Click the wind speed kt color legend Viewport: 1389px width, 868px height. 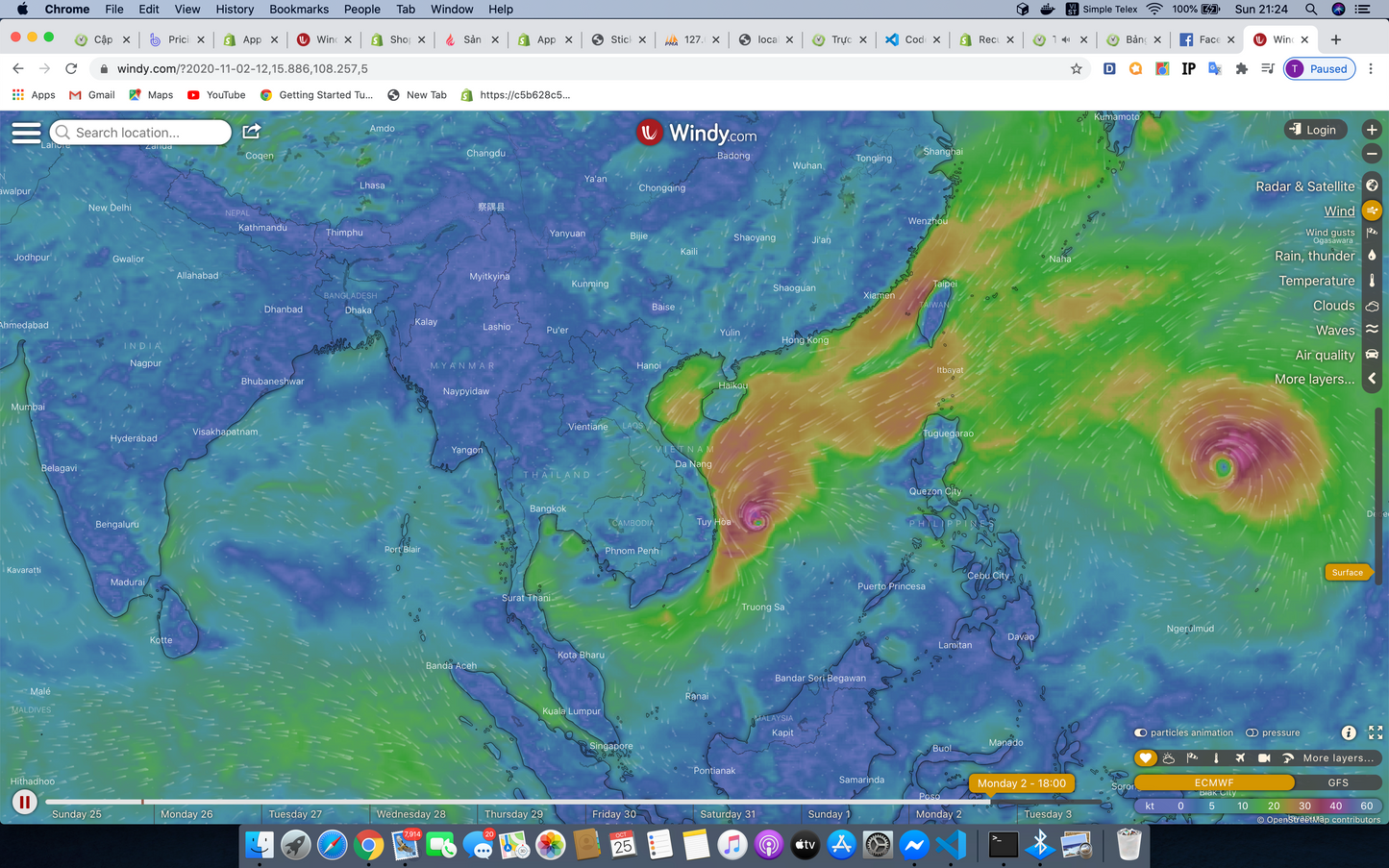1257,806
